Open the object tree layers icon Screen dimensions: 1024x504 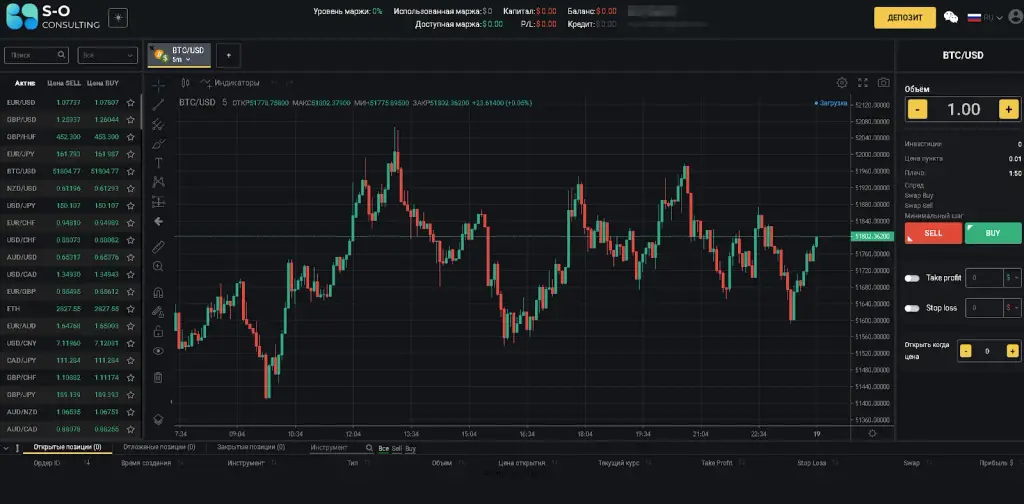click(158, 419)
